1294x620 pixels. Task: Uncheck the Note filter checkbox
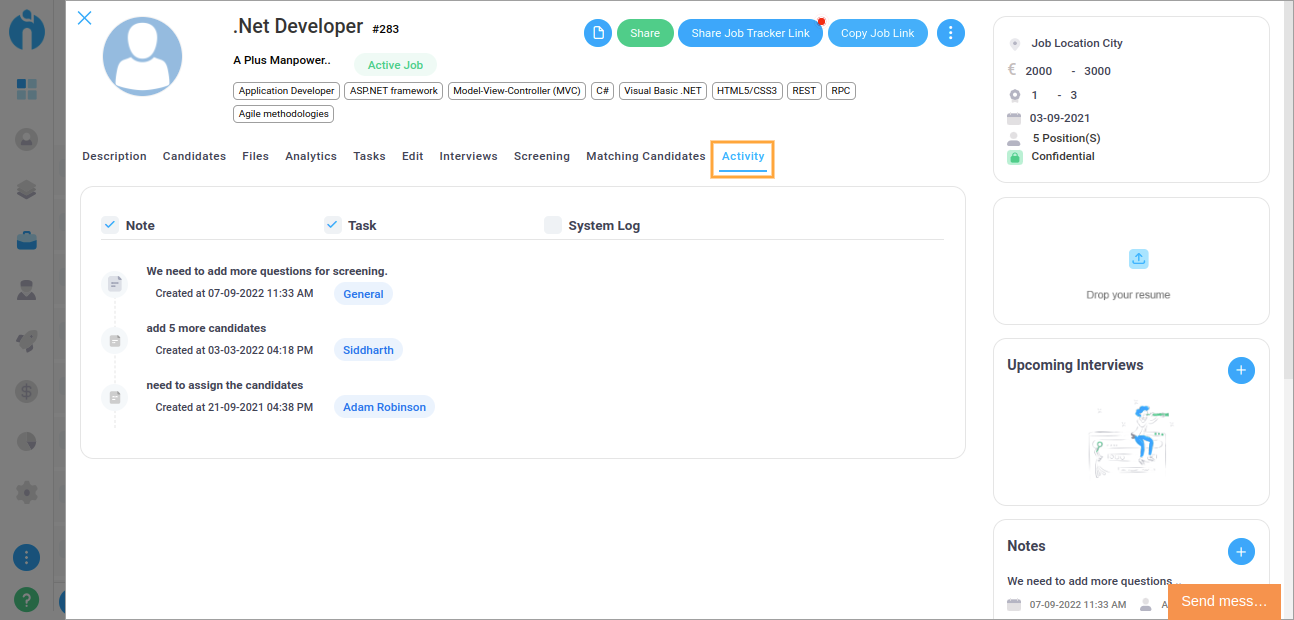110,225
